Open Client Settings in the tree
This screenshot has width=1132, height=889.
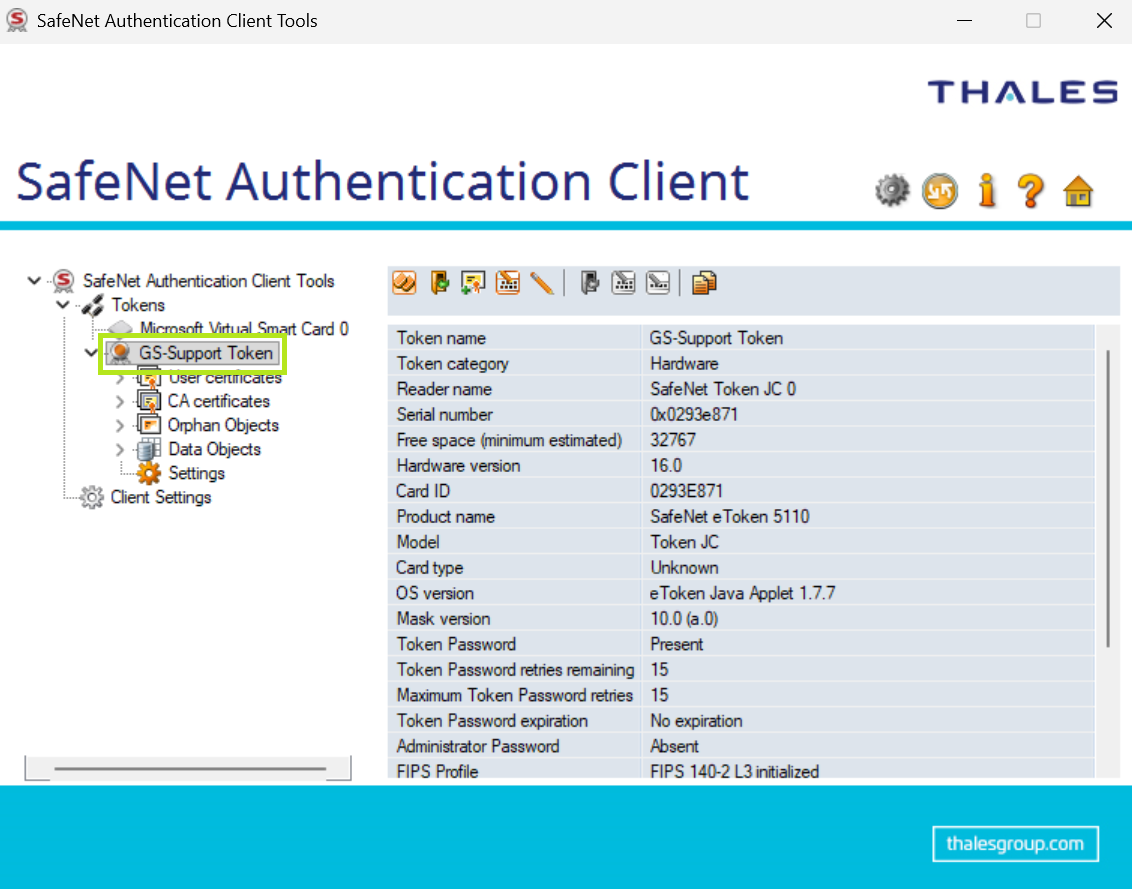tap(160, 498)
